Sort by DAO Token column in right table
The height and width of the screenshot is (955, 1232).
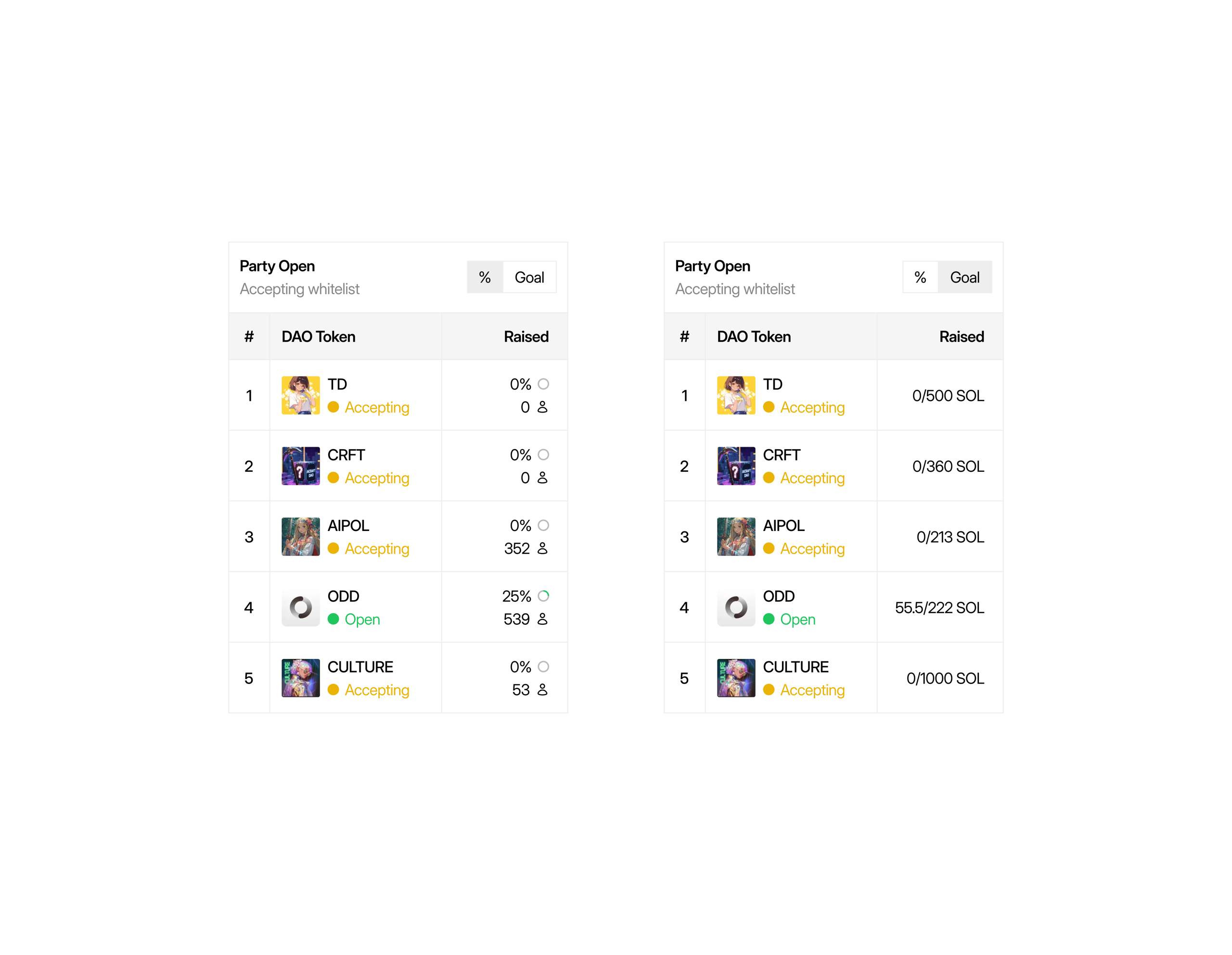pos(754,337)
